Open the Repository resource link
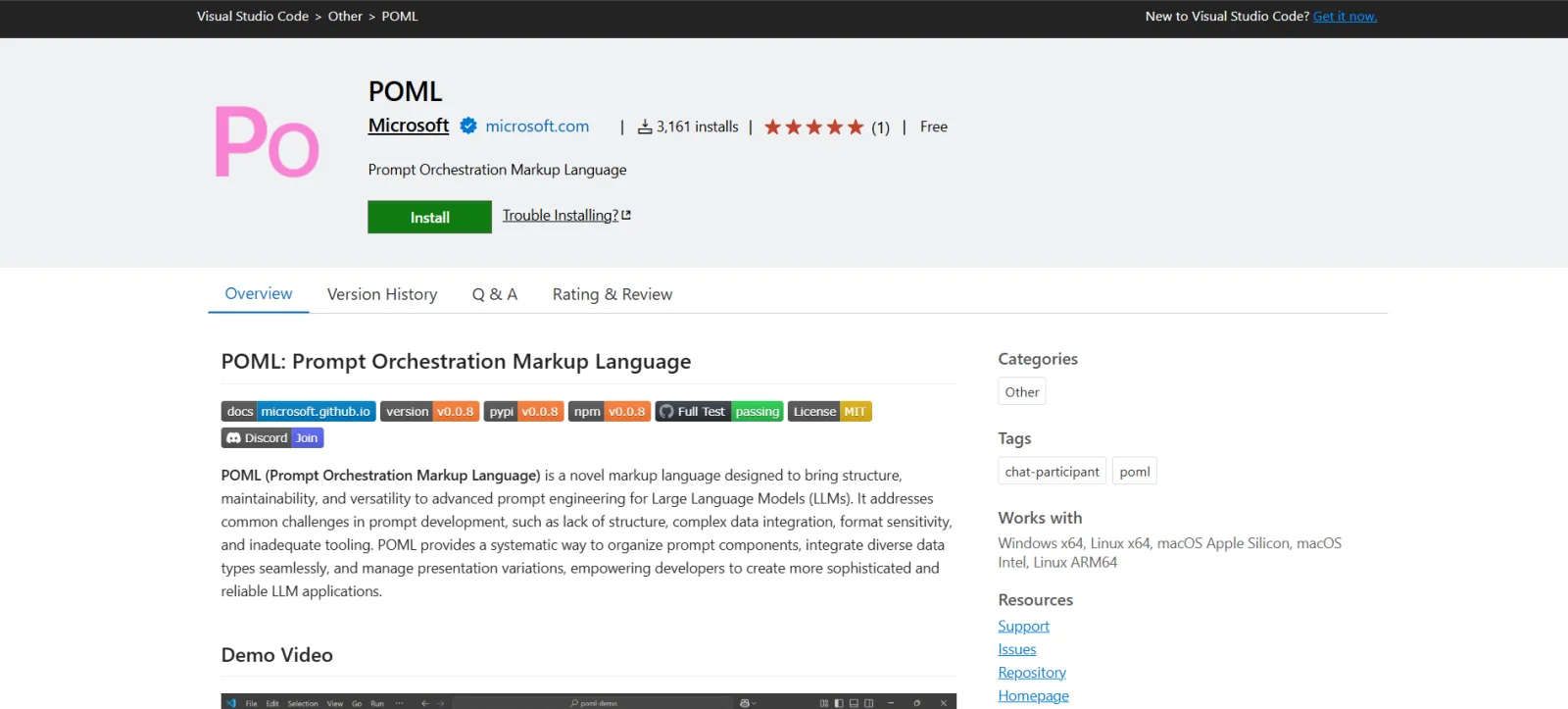1568x709 pixels. (1032, 673)
